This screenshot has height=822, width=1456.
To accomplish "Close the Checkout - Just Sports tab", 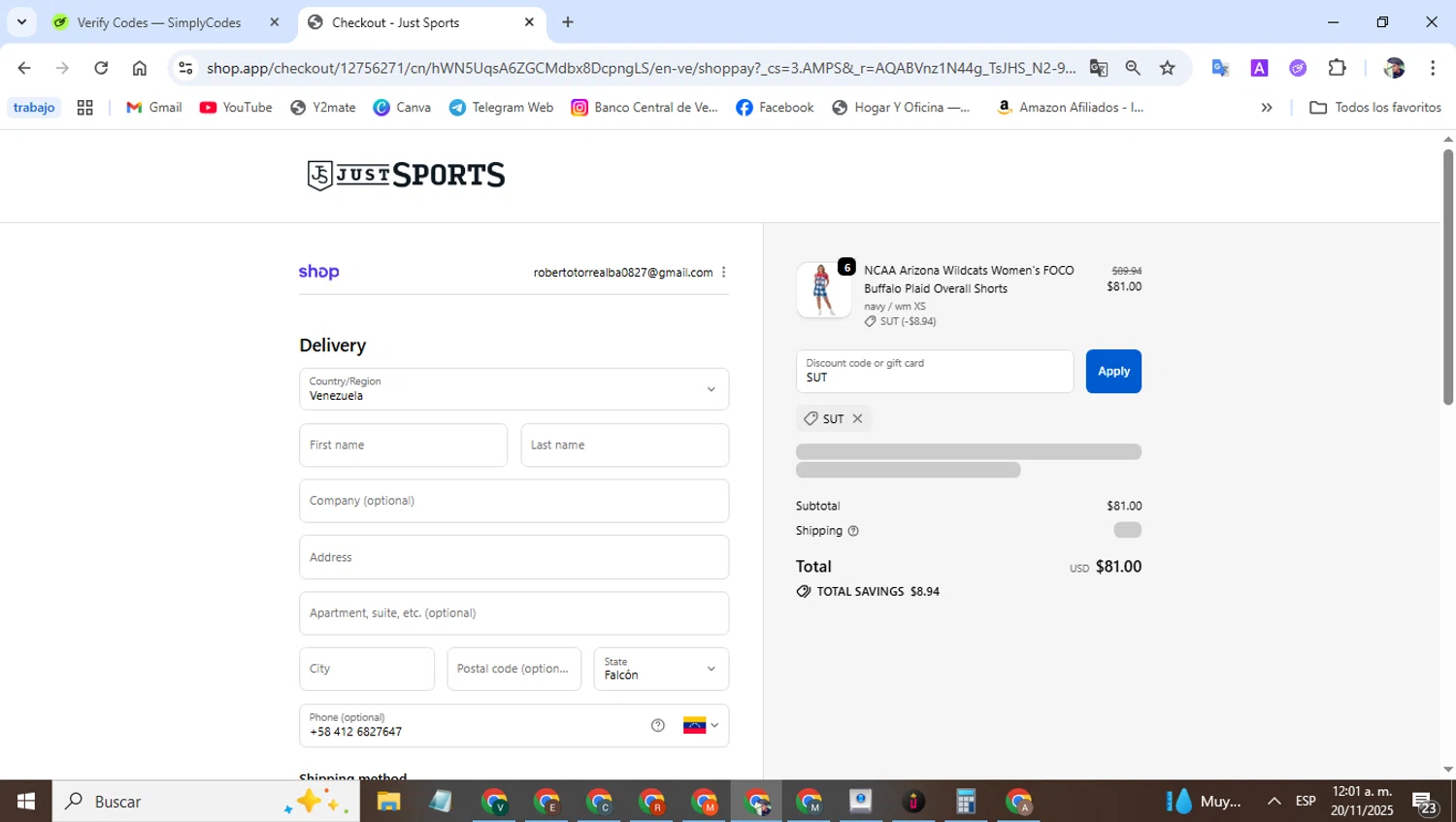I will pyautogui.click(x=529, y=22).
